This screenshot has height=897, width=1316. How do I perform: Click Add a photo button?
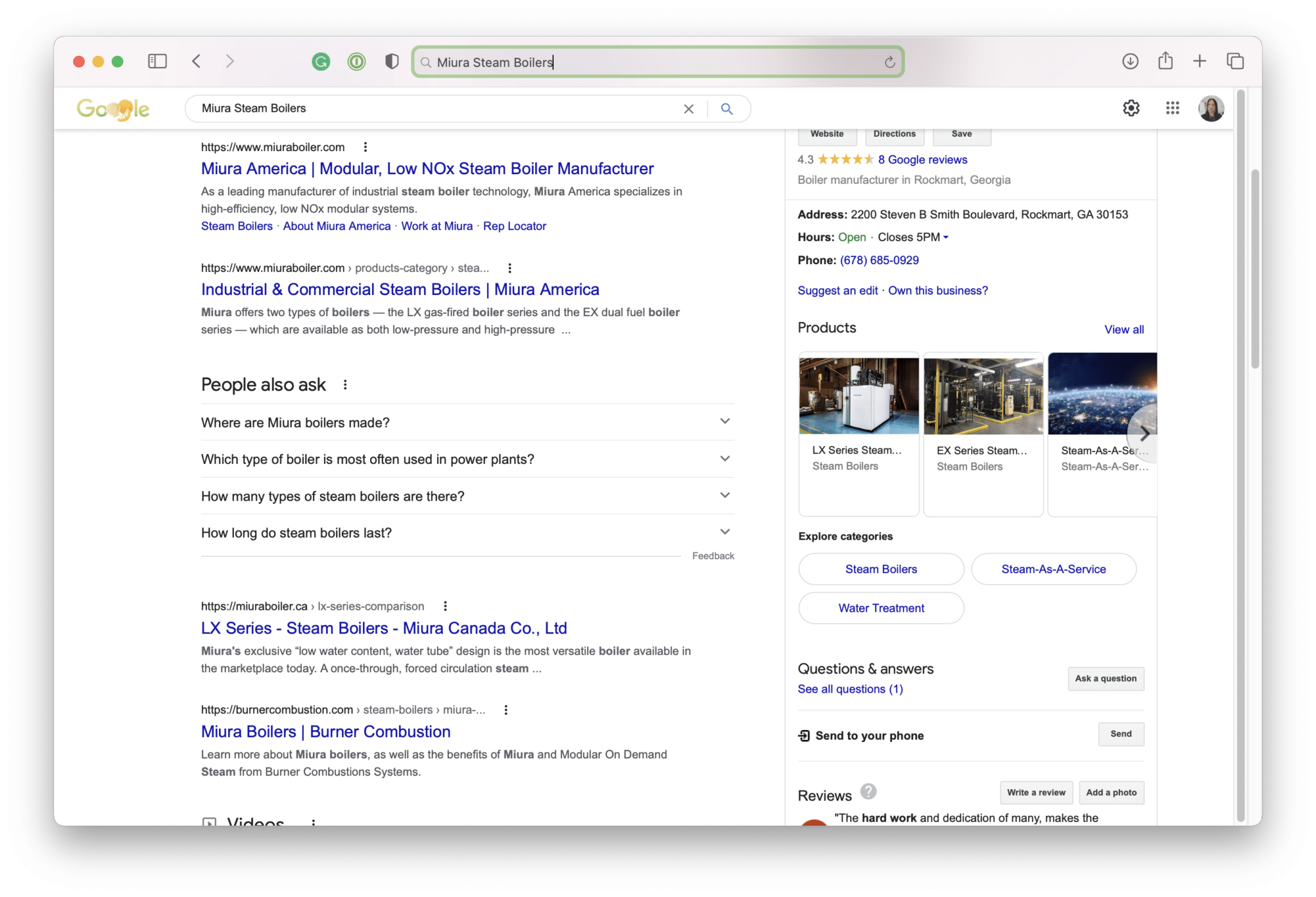[1111, 792]
